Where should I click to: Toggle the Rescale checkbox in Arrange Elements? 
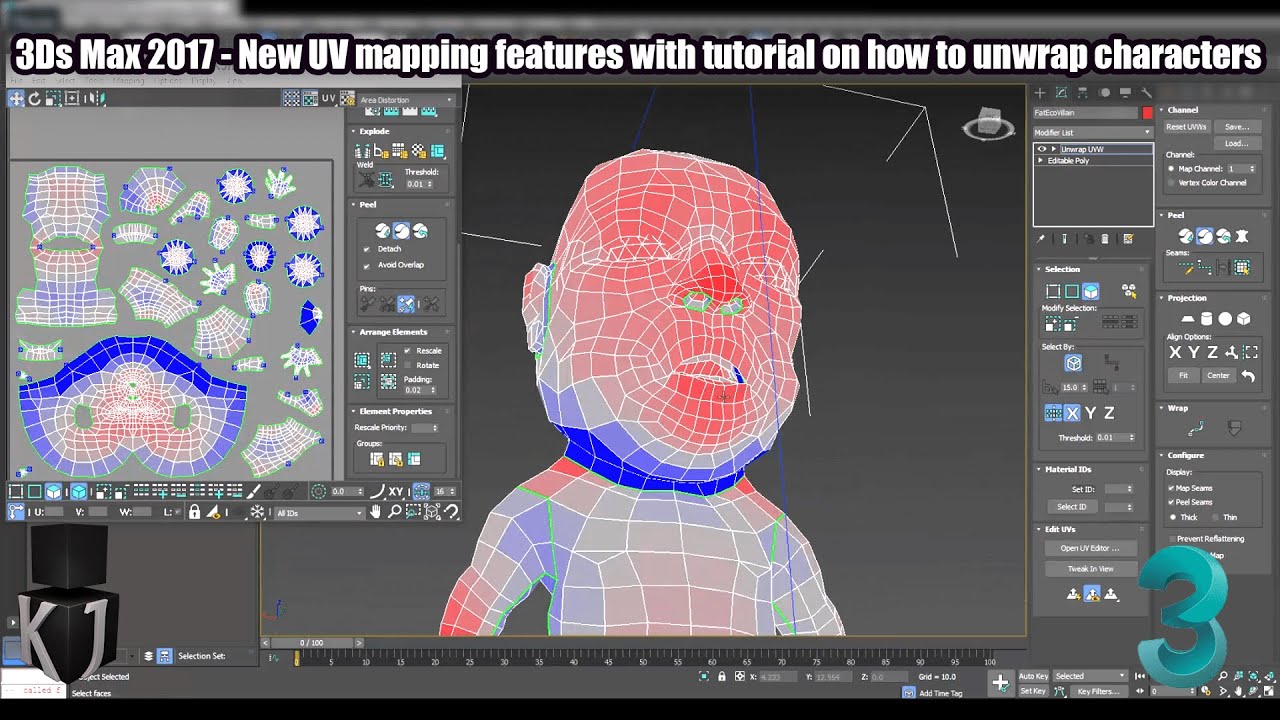coord(407,351)
